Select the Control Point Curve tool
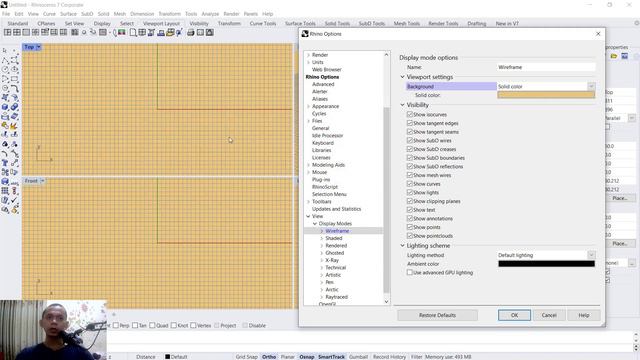This screenshot has width=640, height=360. (14, 60)
